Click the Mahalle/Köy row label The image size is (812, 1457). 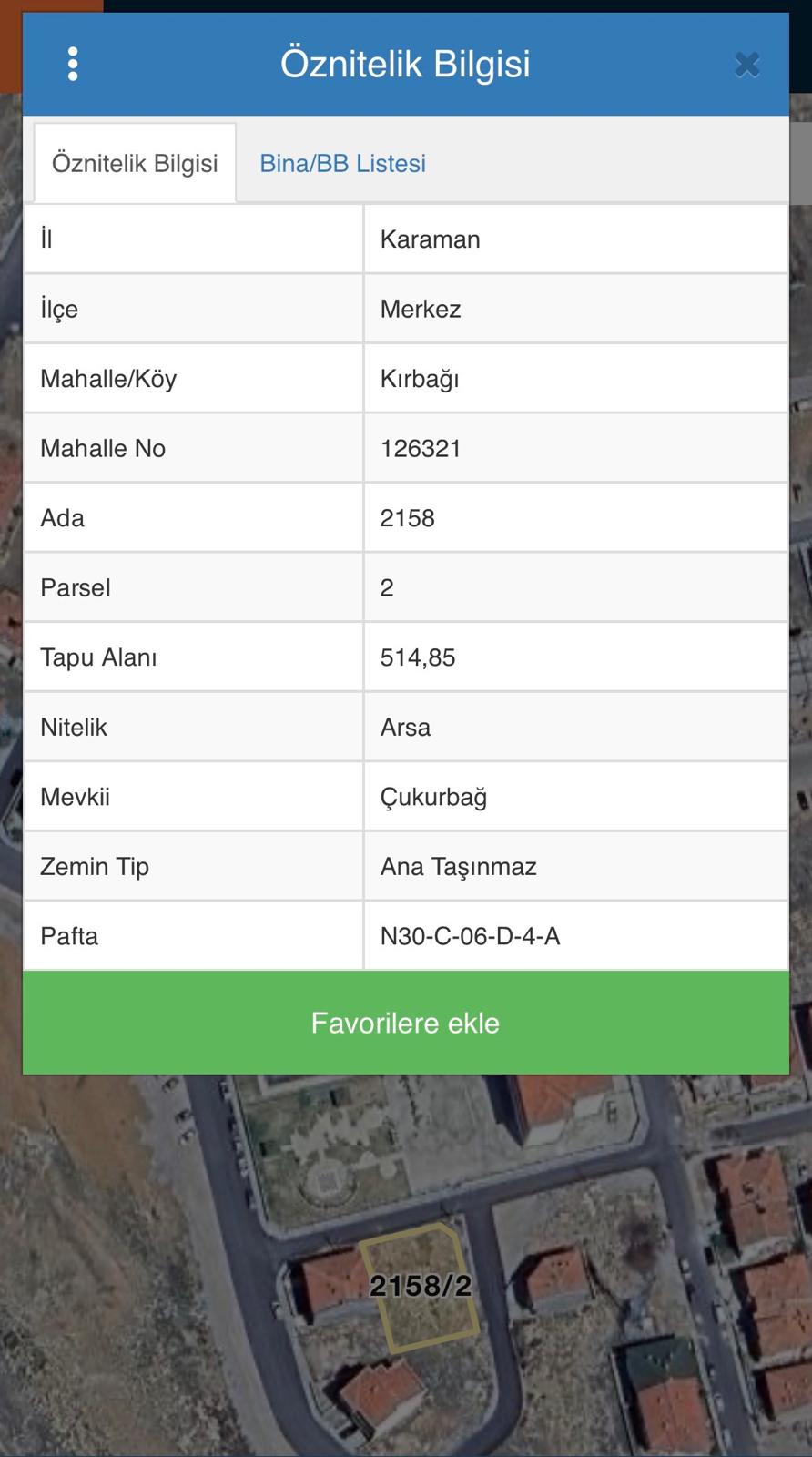[x=108, y=379]
